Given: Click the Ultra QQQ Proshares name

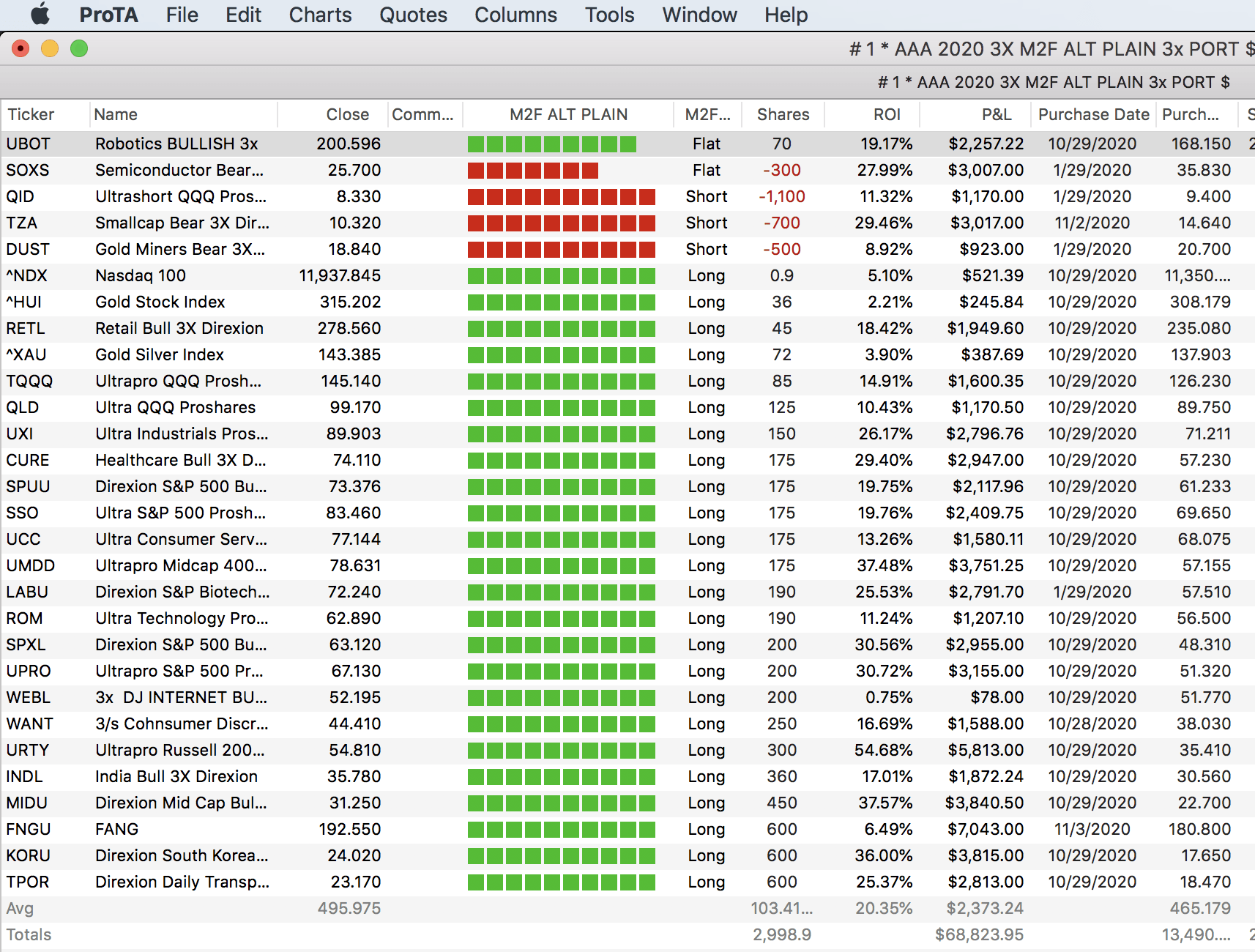Looking at the screenshot, I should [176, 407].
